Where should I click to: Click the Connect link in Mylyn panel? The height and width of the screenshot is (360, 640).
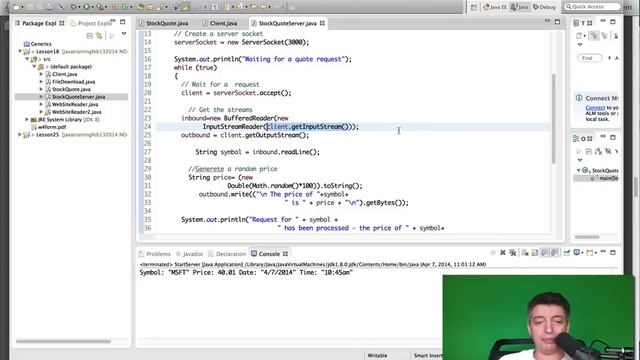[595, 108]
